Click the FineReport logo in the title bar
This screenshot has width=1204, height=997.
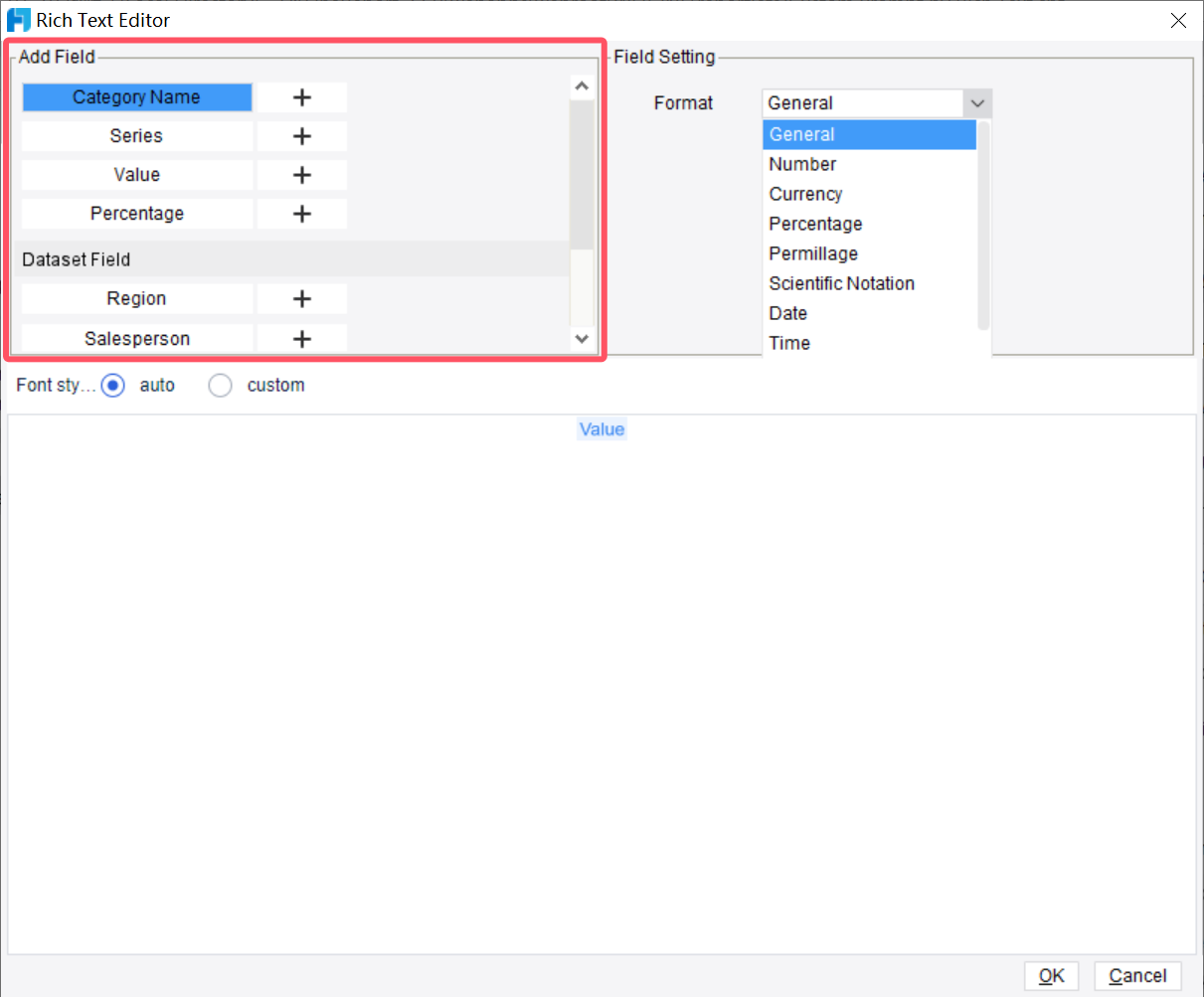(x=17, y=19)
